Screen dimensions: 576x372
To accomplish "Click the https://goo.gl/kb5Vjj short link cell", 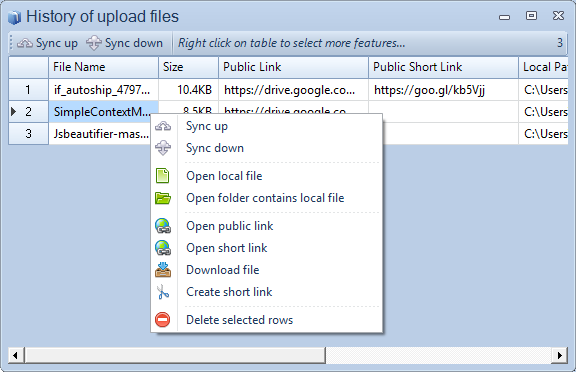I will click(x=443, y=90).
